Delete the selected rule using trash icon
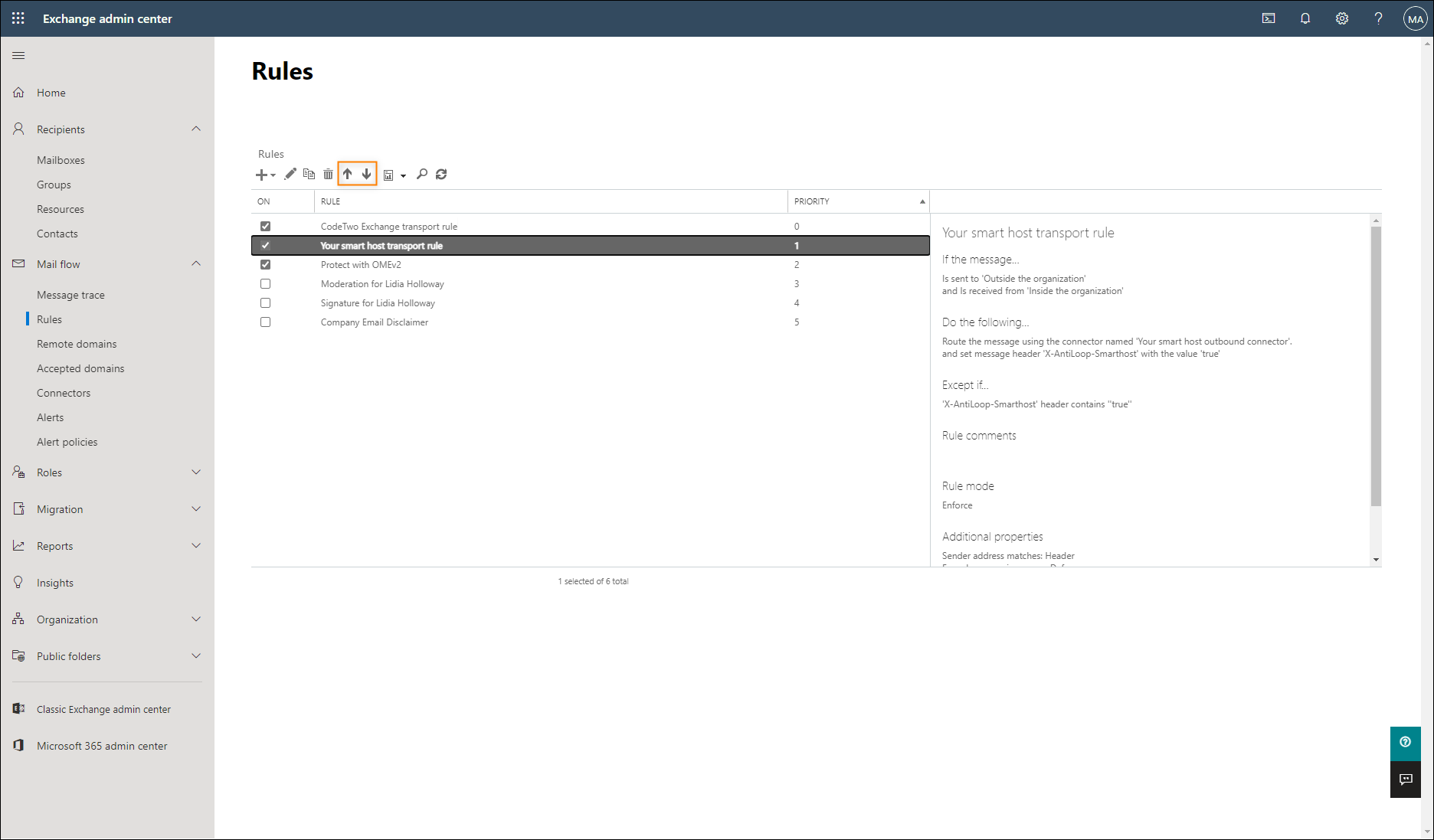This screenshot has height=840, width=1434. click(328, 174)
